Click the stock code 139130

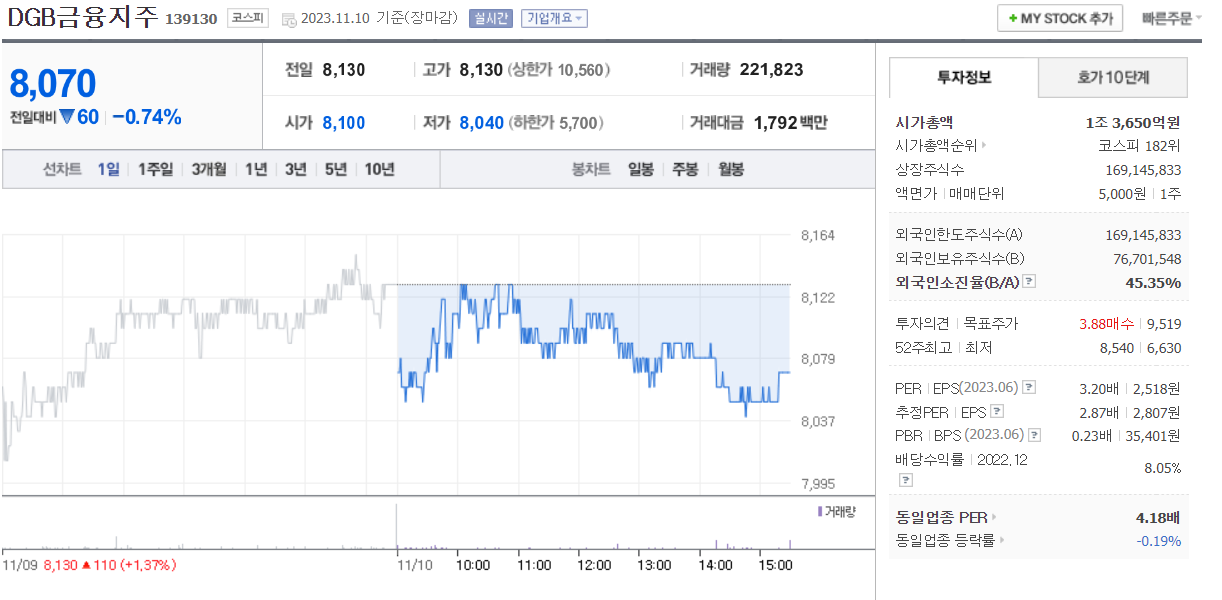pos(191,19)
